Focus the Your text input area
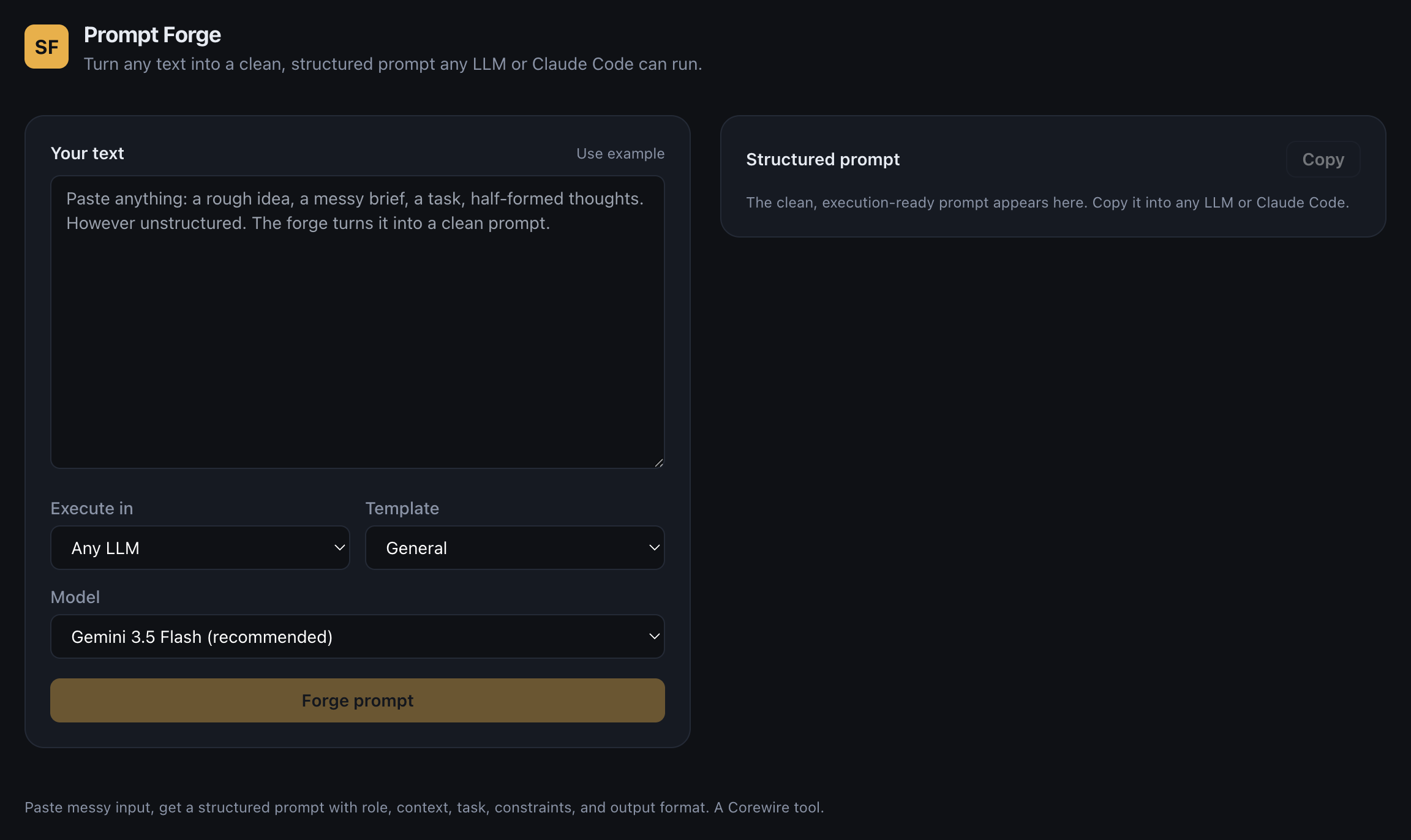Screen dimensions: 1411x840 tap(358, 322)
